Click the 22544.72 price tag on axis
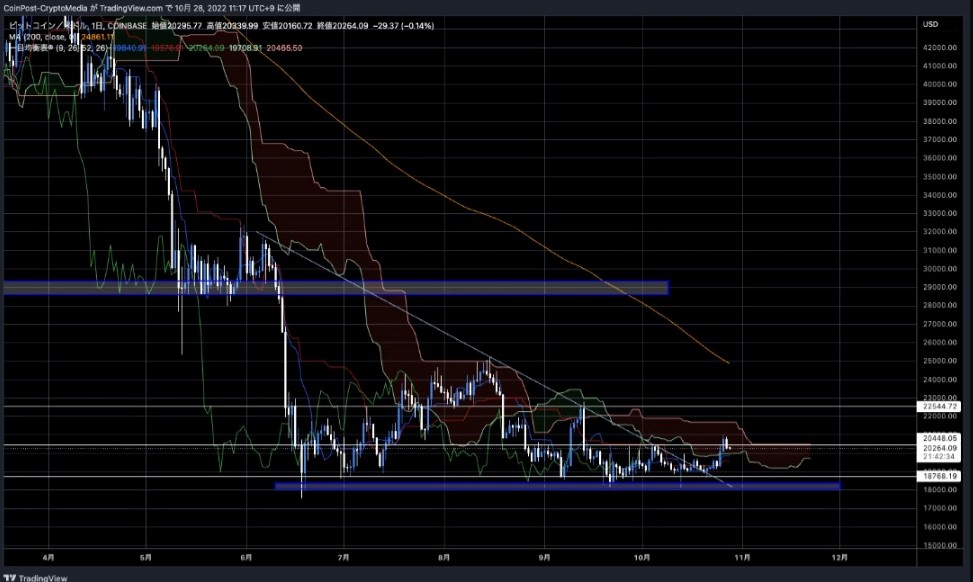The image size is (973, 582). (940, 406)
